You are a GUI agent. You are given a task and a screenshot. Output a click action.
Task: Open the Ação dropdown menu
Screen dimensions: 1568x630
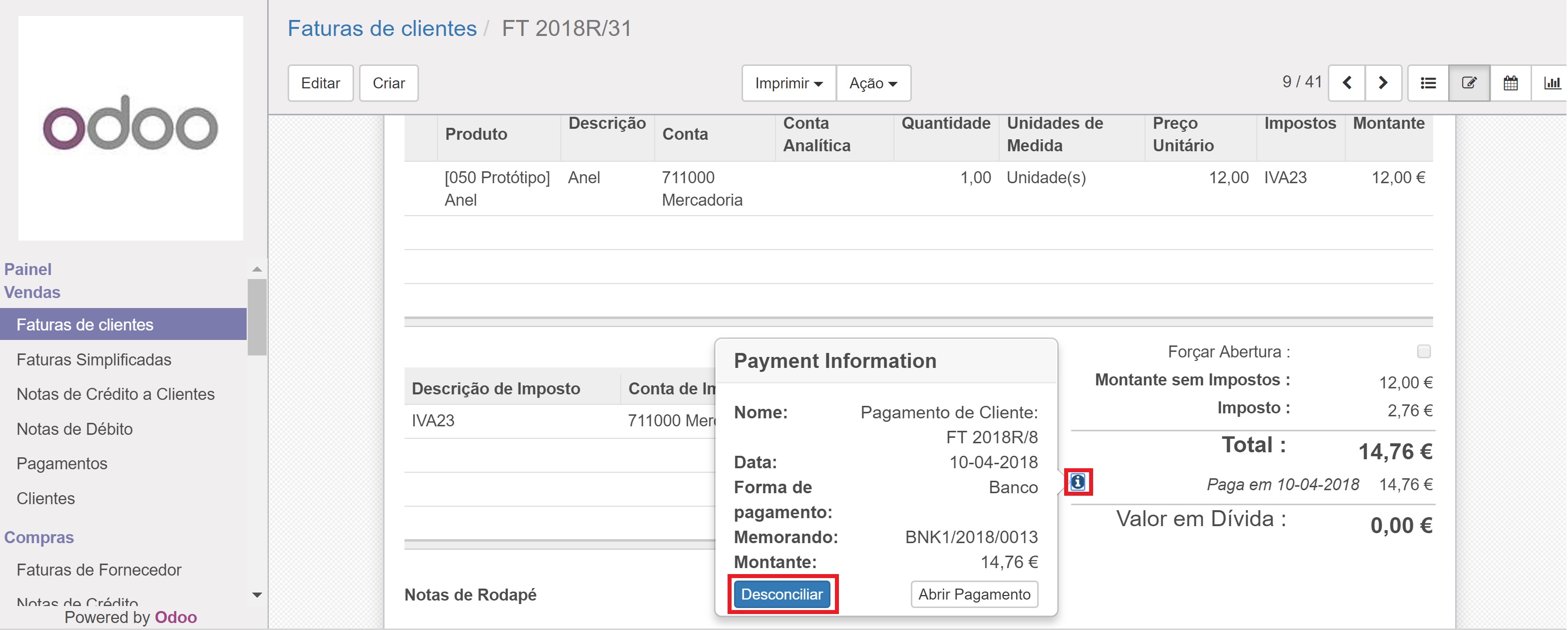[x=873, y=83]
